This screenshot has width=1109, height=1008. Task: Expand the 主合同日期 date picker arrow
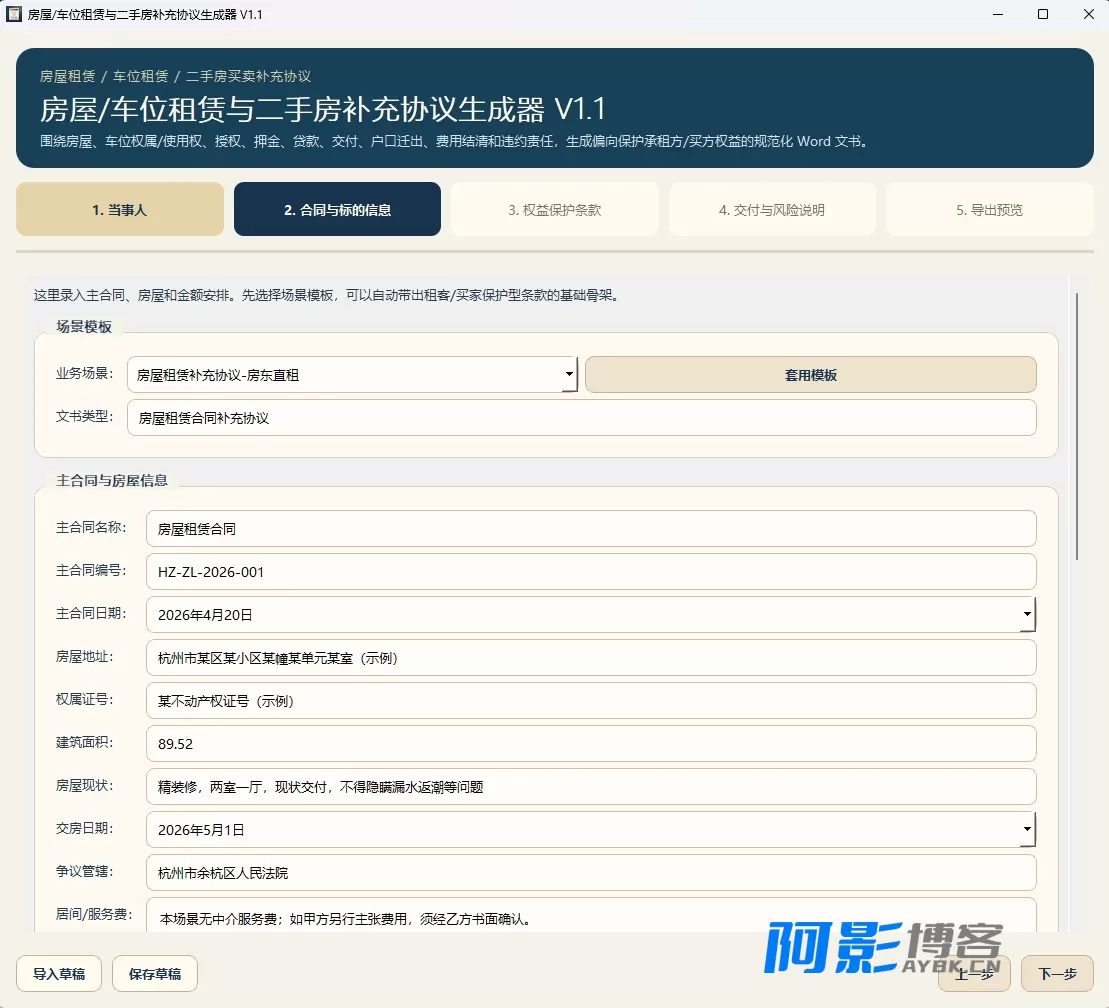(1026, 615)
